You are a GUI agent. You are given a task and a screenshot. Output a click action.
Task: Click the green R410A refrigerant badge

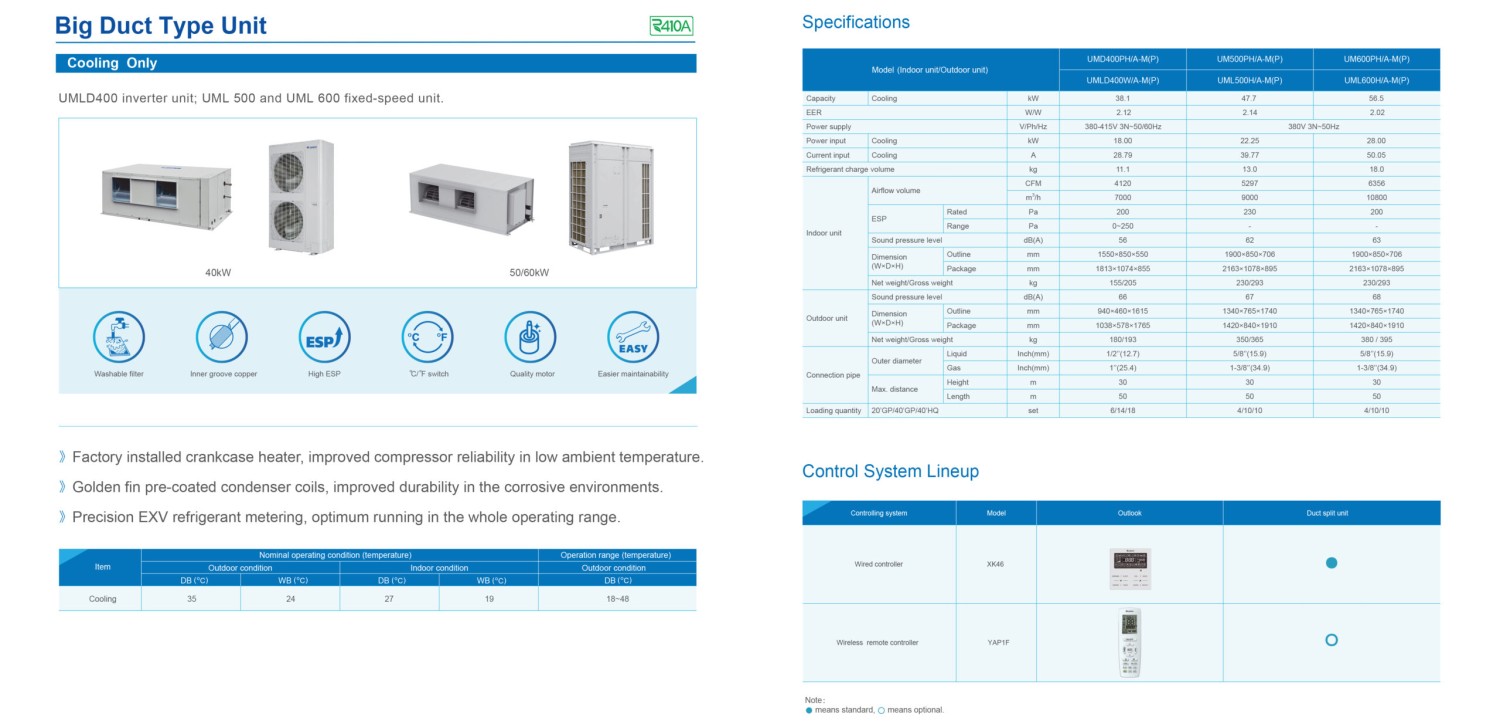[671, 26]
